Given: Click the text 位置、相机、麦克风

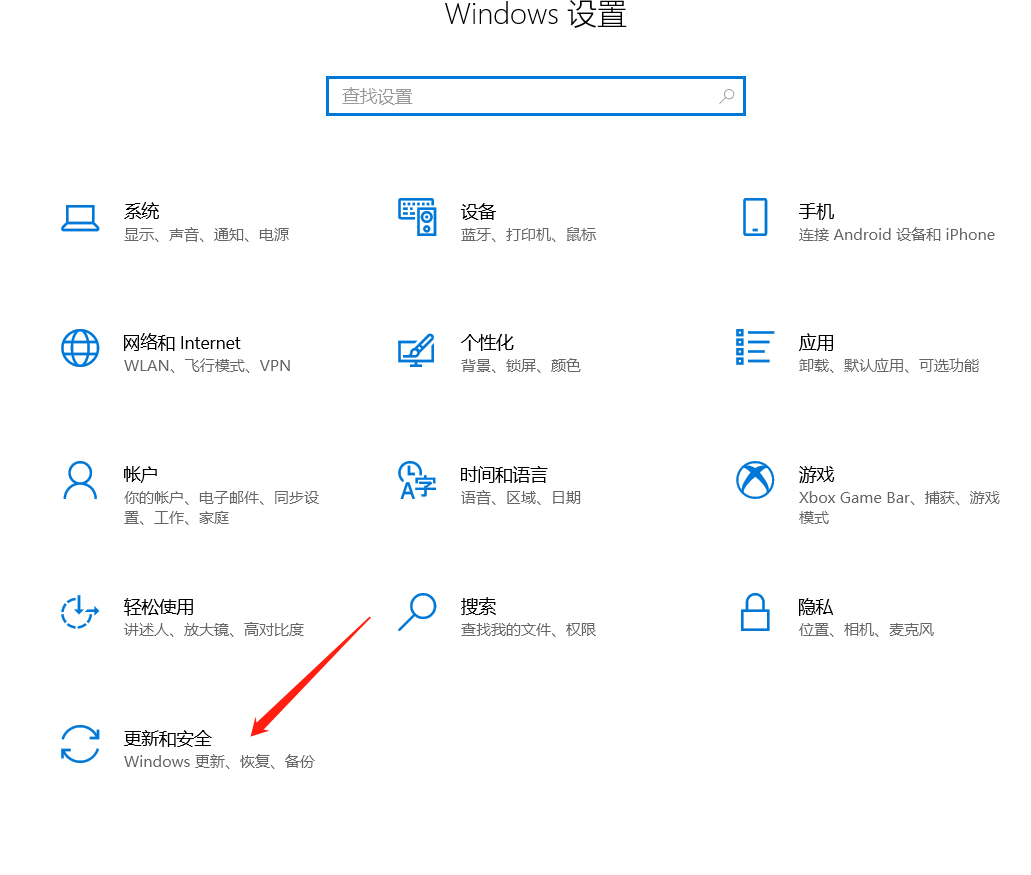Looking at the screenshot, I should 867,630.
